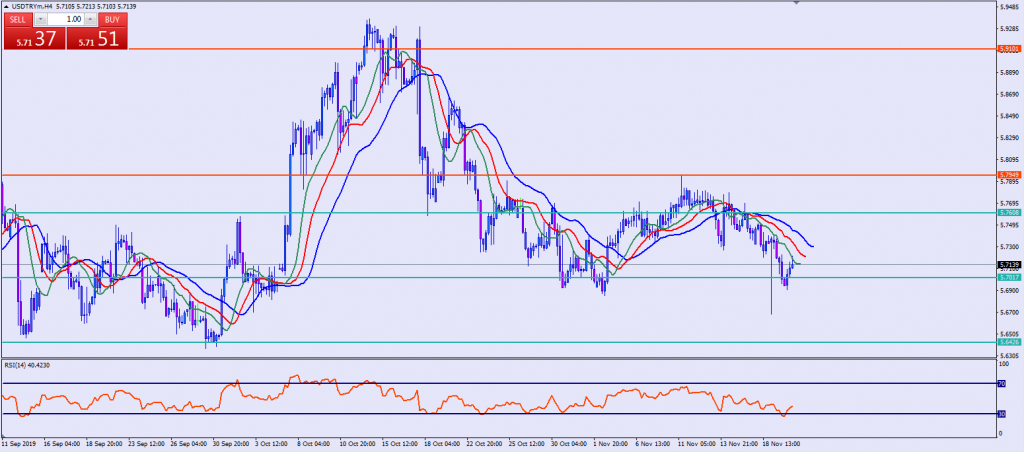Decrease lot volume with the down arrow

pyautogui.click(x=40, y=19)
